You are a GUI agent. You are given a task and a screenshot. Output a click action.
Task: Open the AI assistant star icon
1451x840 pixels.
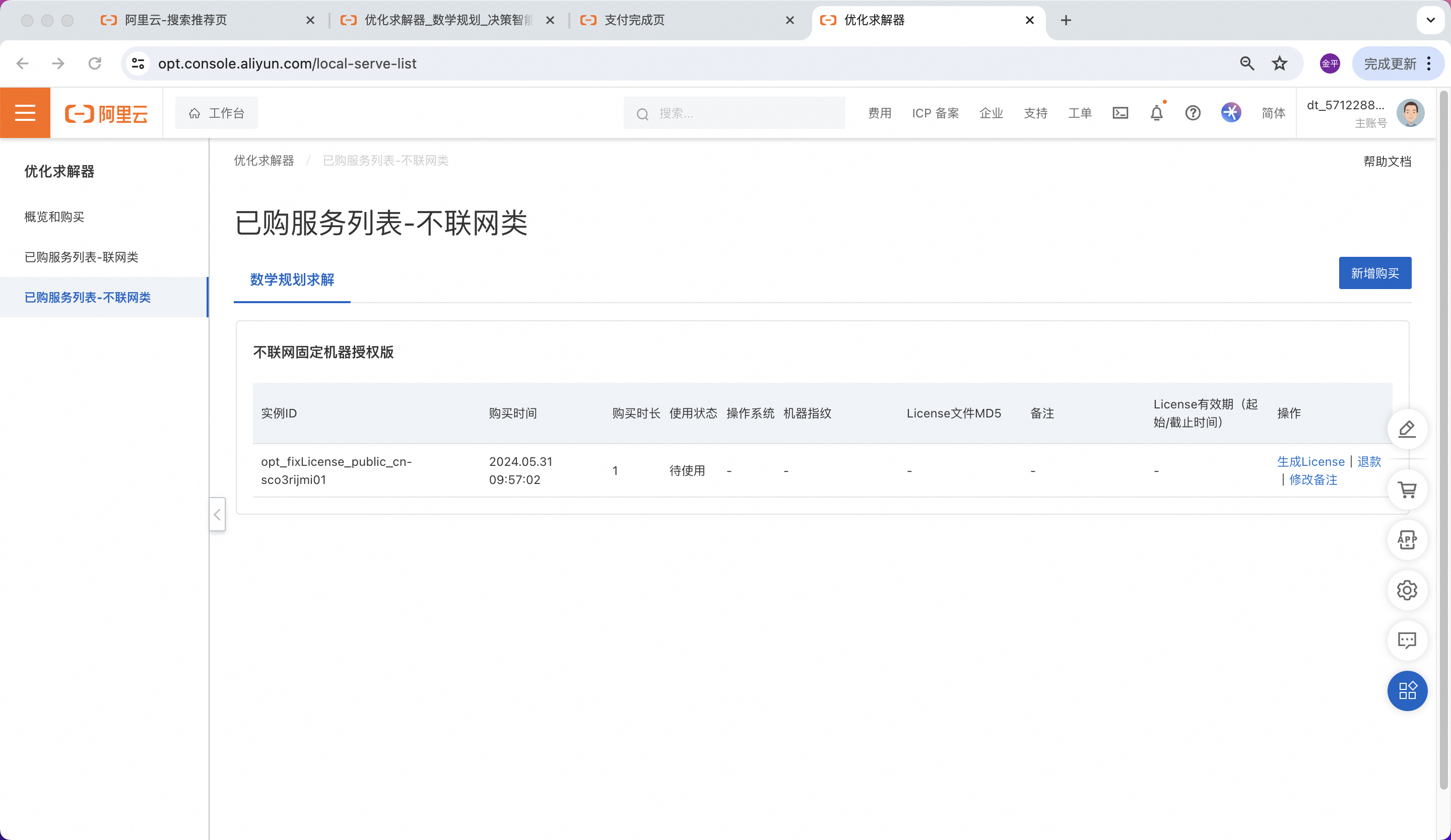pyautogui.click(x=1230, y=113)
